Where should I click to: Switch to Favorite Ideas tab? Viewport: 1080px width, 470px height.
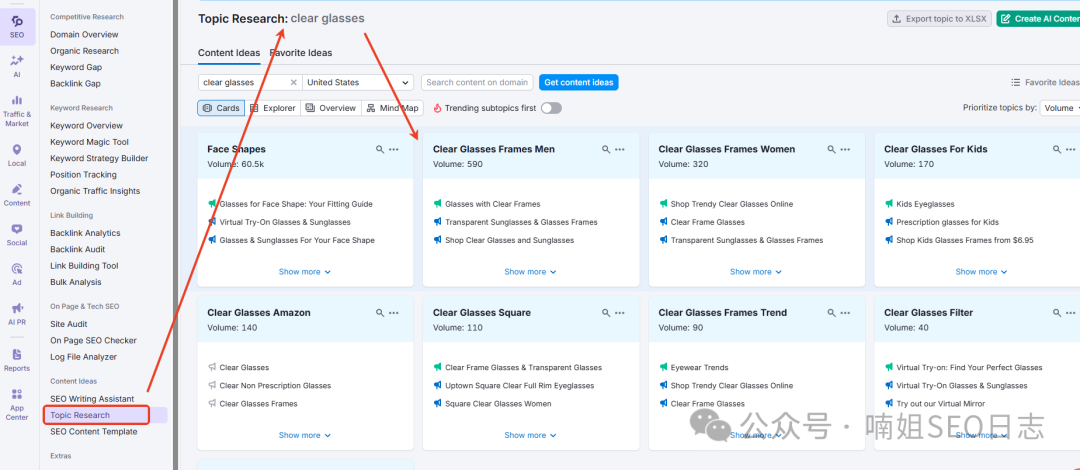301,53
